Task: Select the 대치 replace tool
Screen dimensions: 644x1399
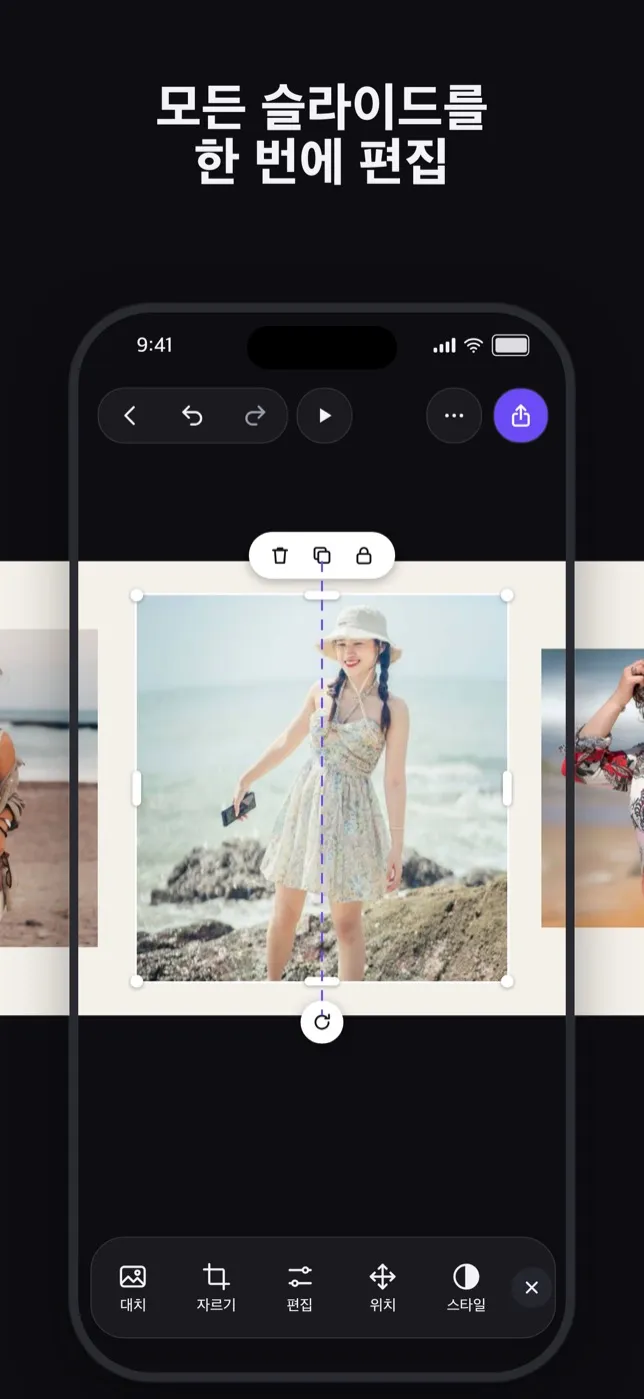Action: 133,1288
